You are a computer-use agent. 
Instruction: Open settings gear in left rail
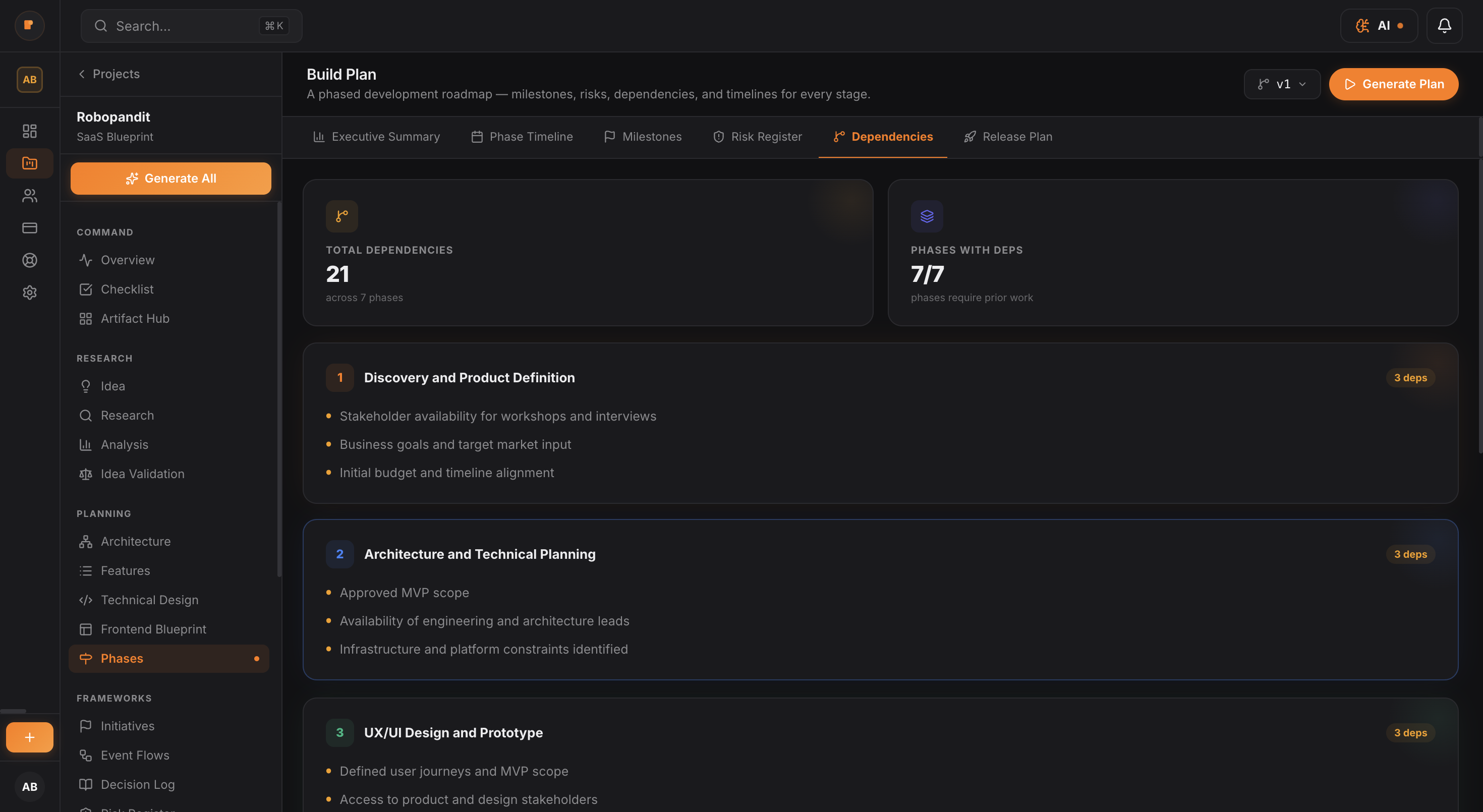coord(29,293)
